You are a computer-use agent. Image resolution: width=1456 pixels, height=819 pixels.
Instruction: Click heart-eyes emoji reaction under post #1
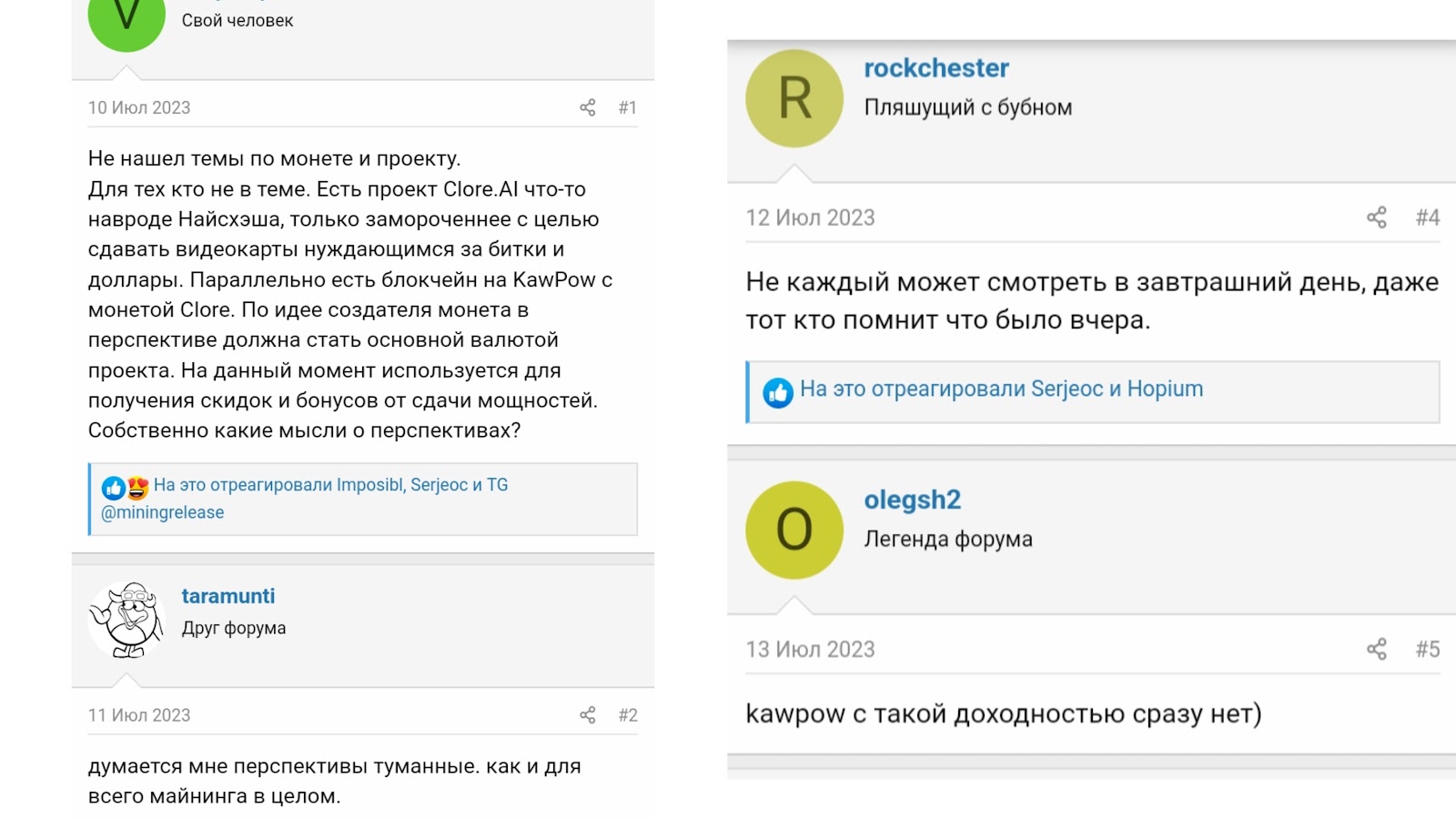click(x=137, y=488)
